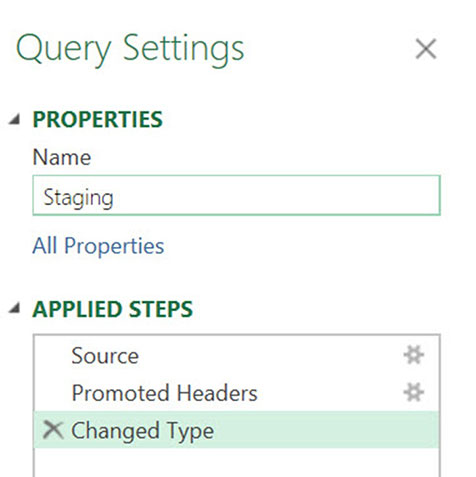This screenshot has width=476, height=477.
Task: Click the Name field containing Staging
Action: click(236, 195)
